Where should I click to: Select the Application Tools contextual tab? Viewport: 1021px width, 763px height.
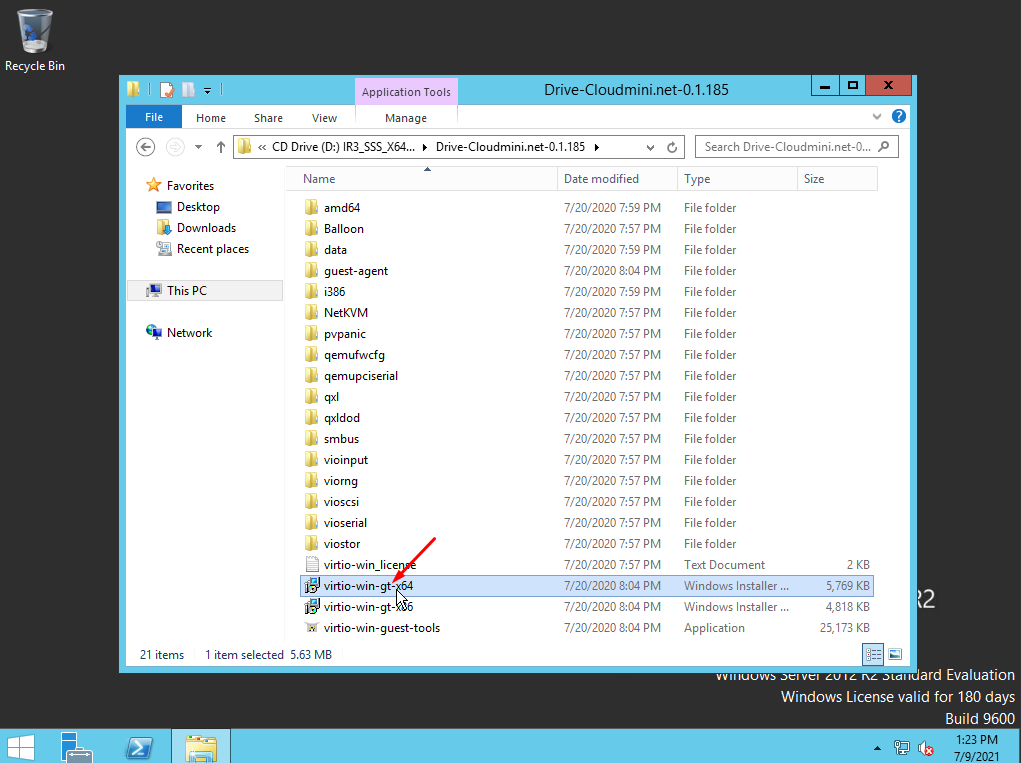coord(406,92)
